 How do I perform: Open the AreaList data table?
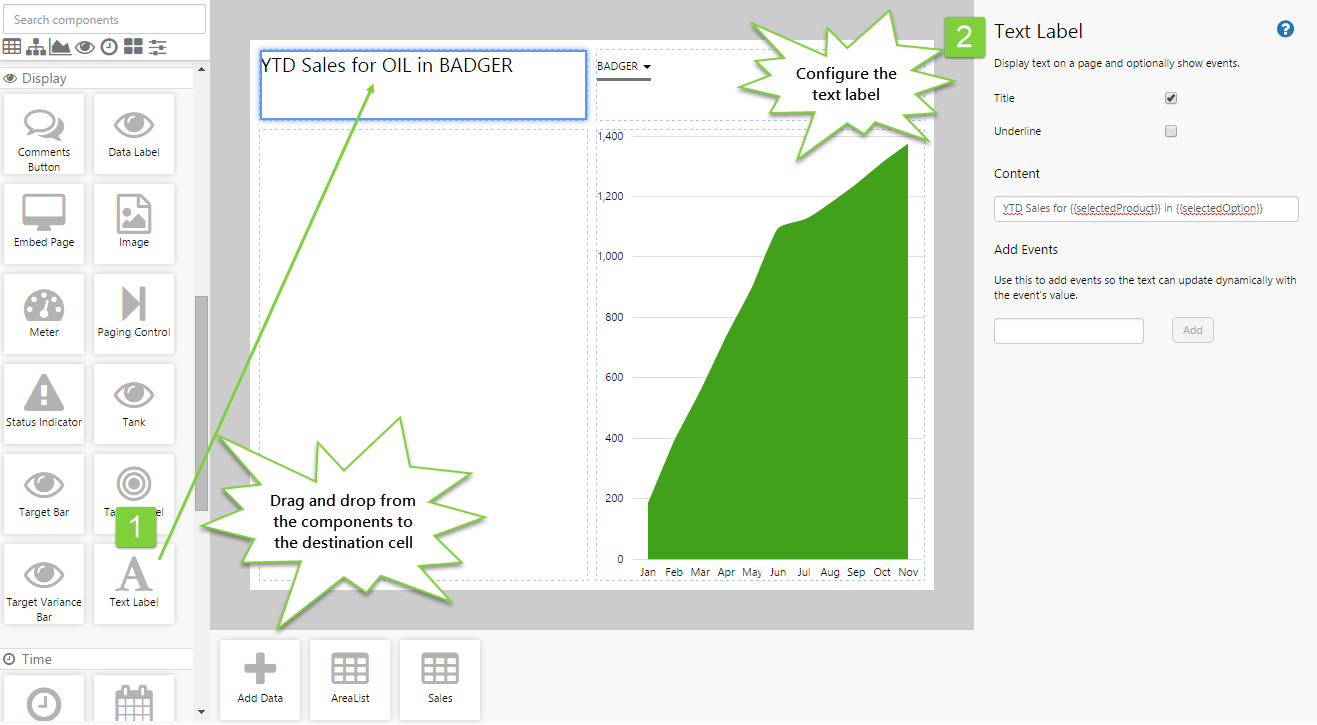350,680
